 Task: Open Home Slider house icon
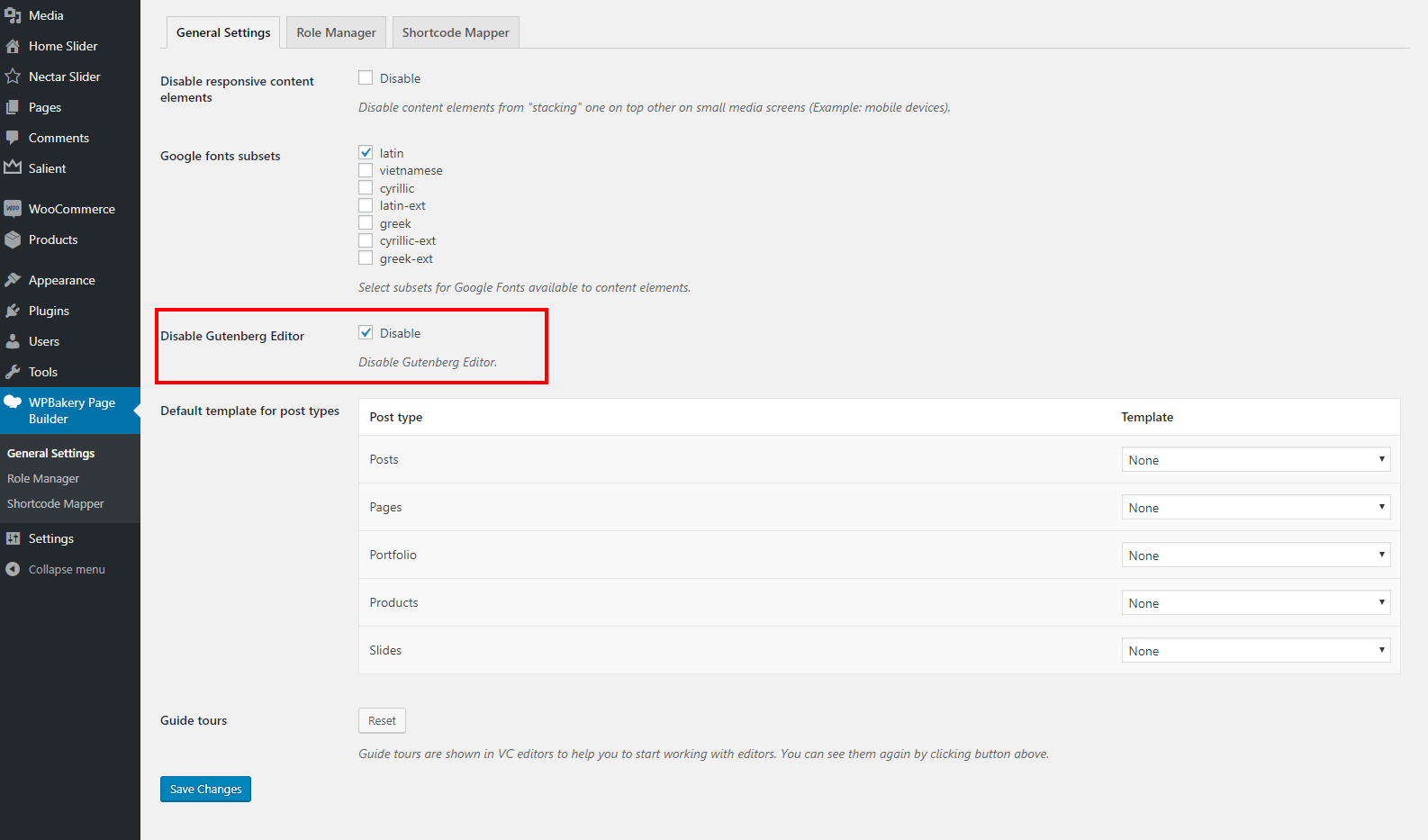click(13, 46)
